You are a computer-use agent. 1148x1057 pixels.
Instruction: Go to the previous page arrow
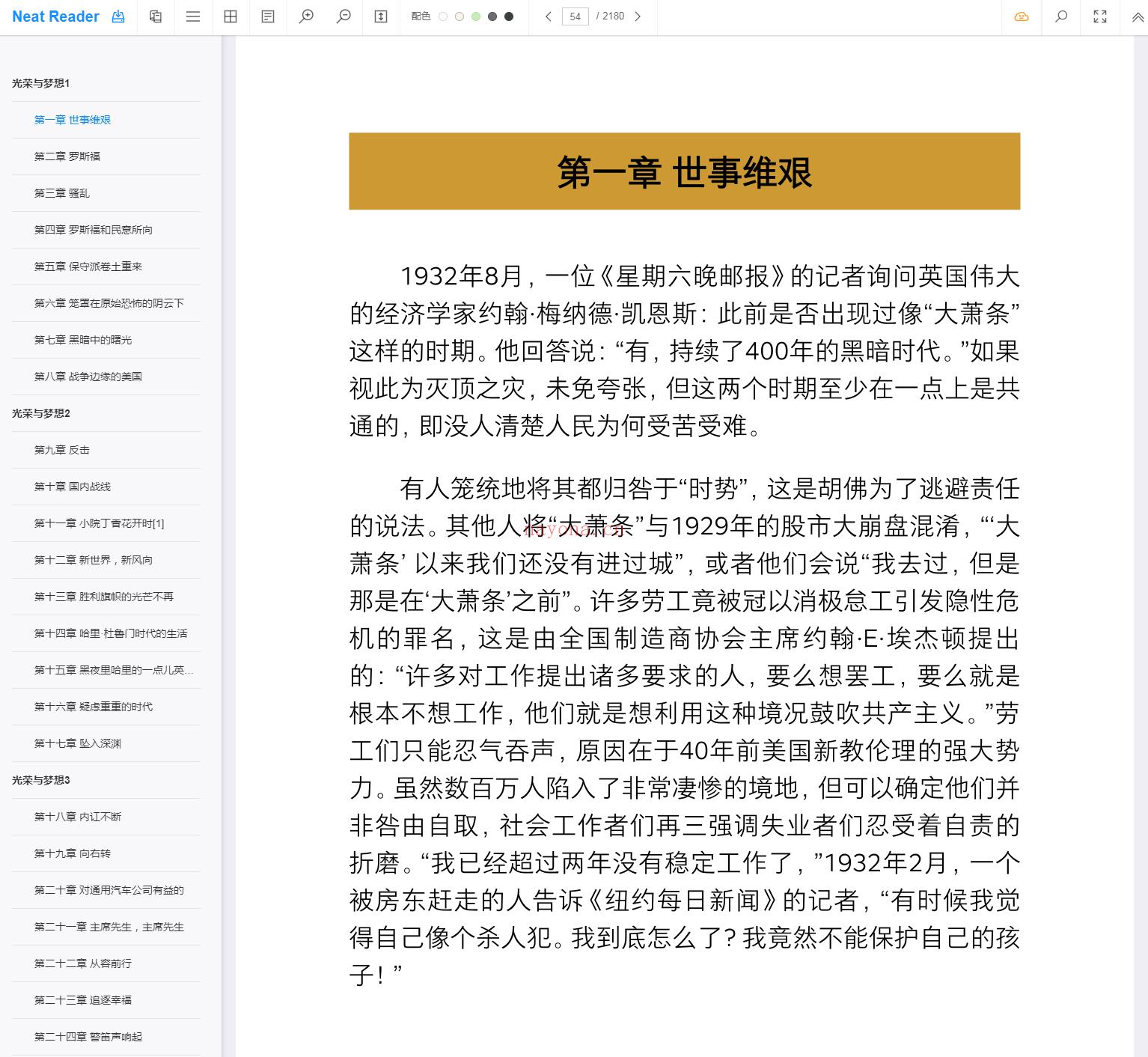549,16
